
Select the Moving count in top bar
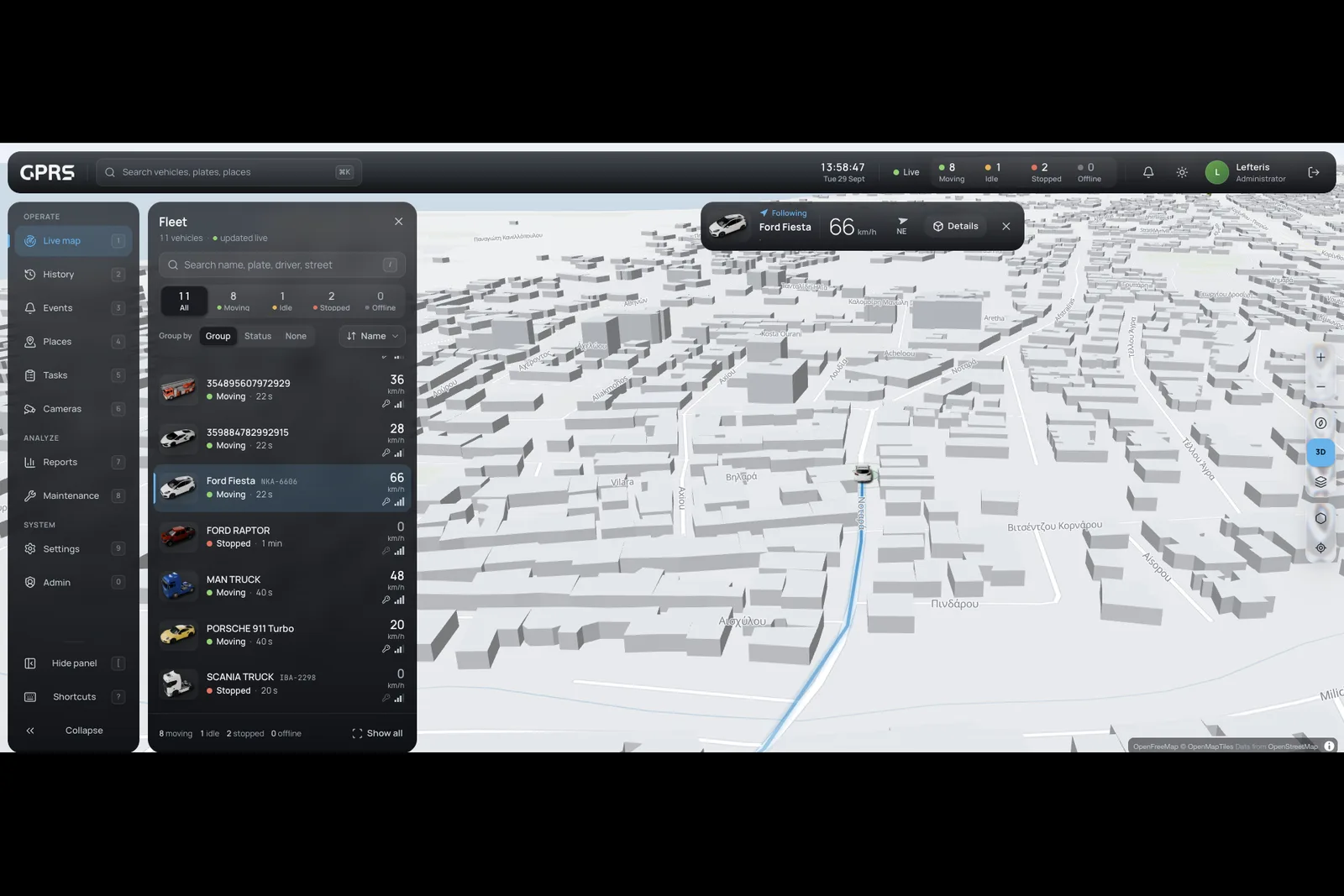point(952,172)
